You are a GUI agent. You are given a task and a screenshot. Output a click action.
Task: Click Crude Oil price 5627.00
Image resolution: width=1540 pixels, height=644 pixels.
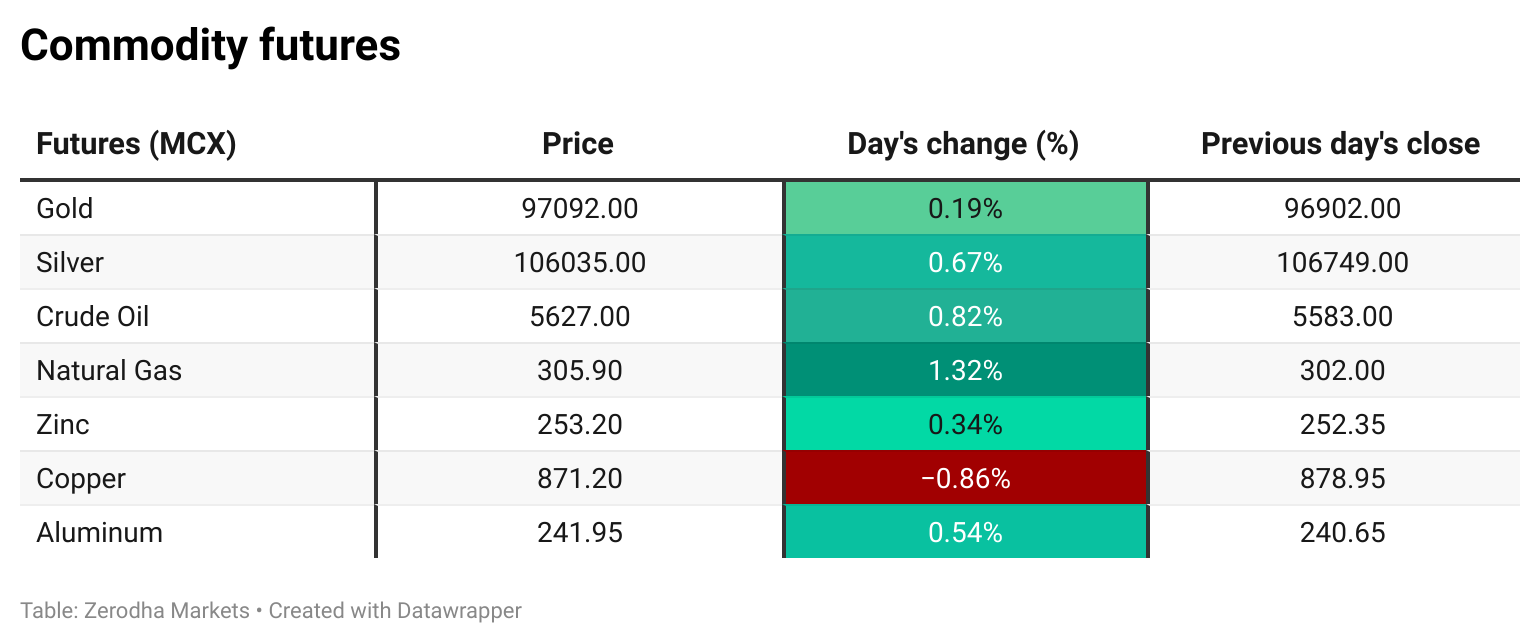point(580,317)
